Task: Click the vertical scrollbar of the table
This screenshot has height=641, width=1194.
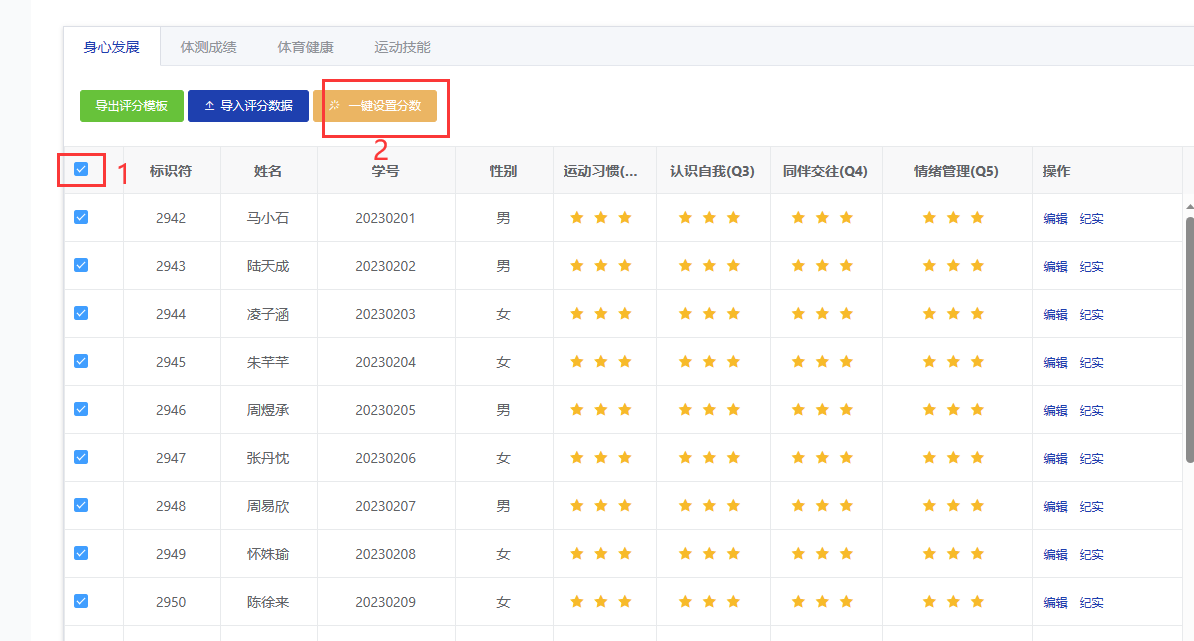Action: click(x=1189, y=340)
